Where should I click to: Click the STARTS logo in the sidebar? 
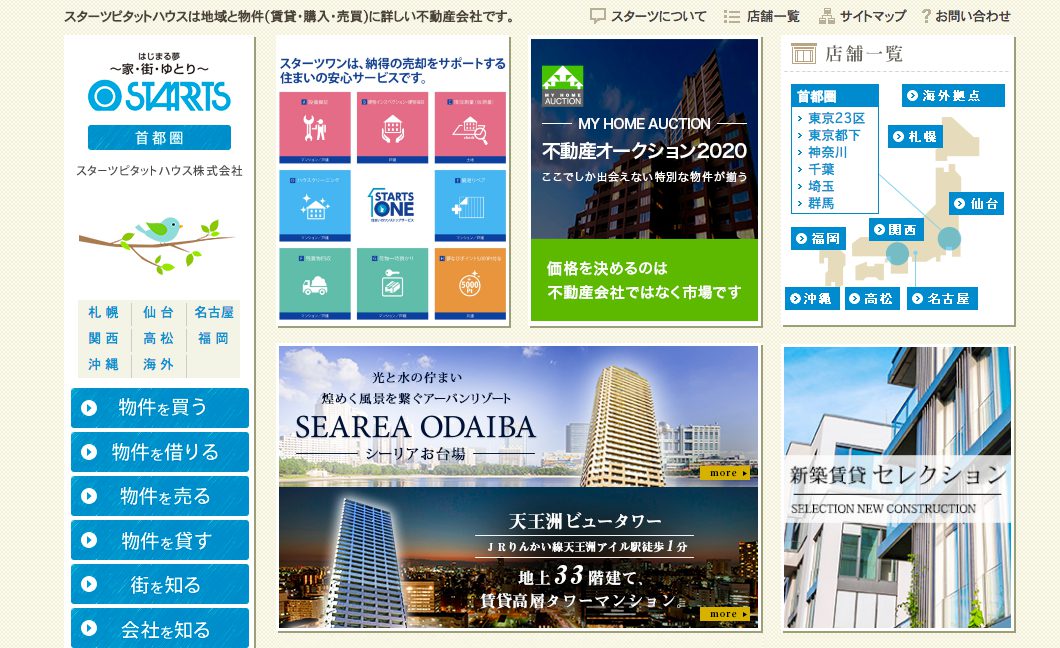[159, 95]
